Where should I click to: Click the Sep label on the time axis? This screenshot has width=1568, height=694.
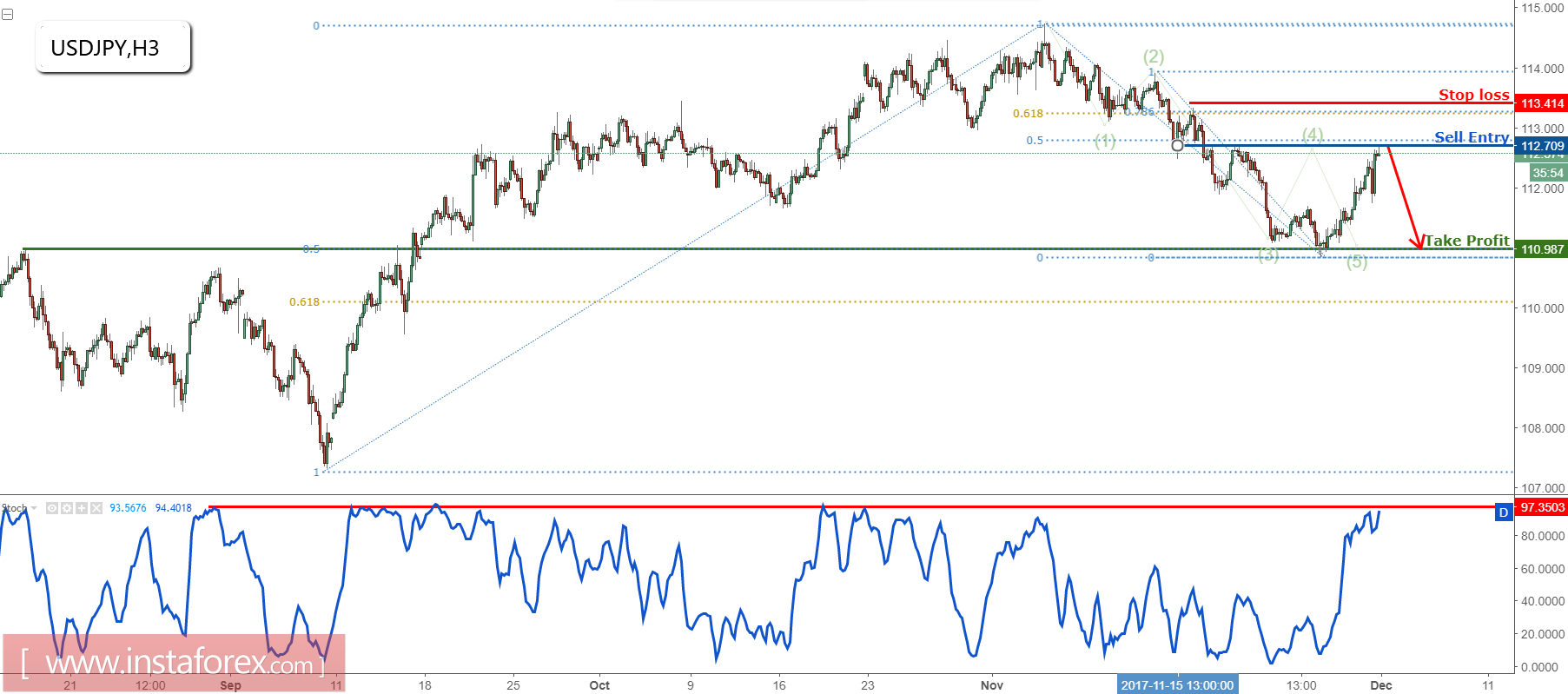click(230, 685)
